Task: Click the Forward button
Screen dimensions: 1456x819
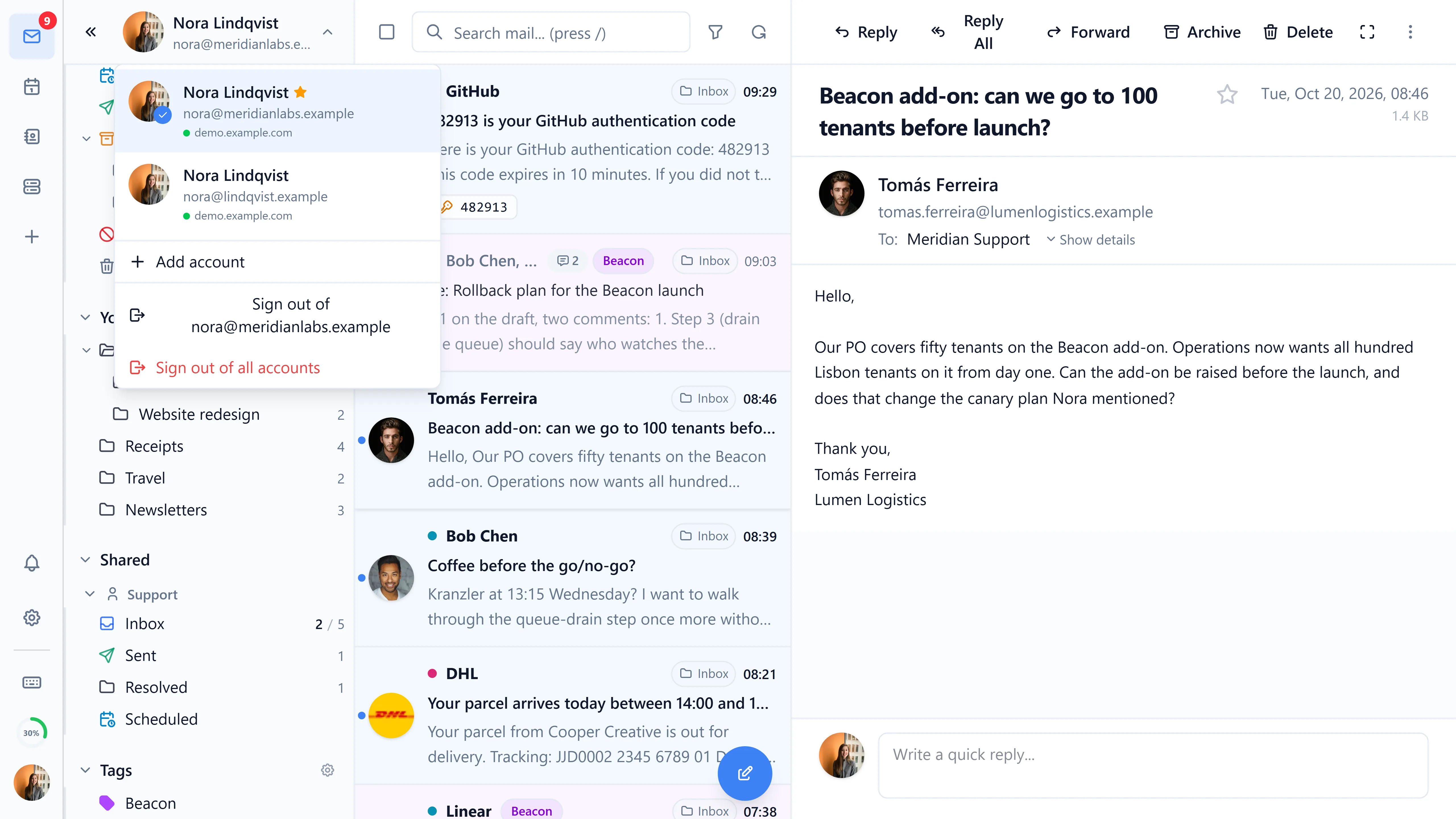Action: tap(1088, 32)
